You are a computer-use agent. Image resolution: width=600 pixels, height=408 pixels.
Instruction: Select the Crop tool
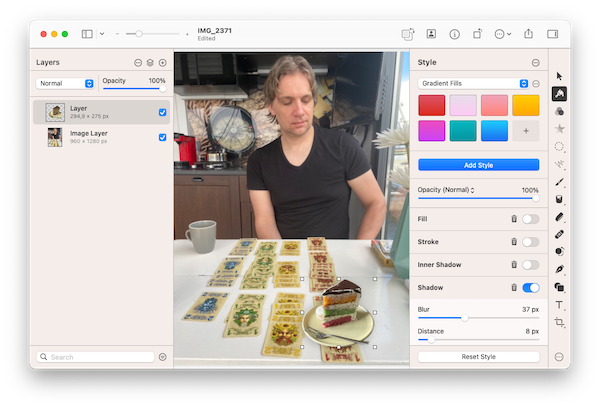(x=559, y=322)
